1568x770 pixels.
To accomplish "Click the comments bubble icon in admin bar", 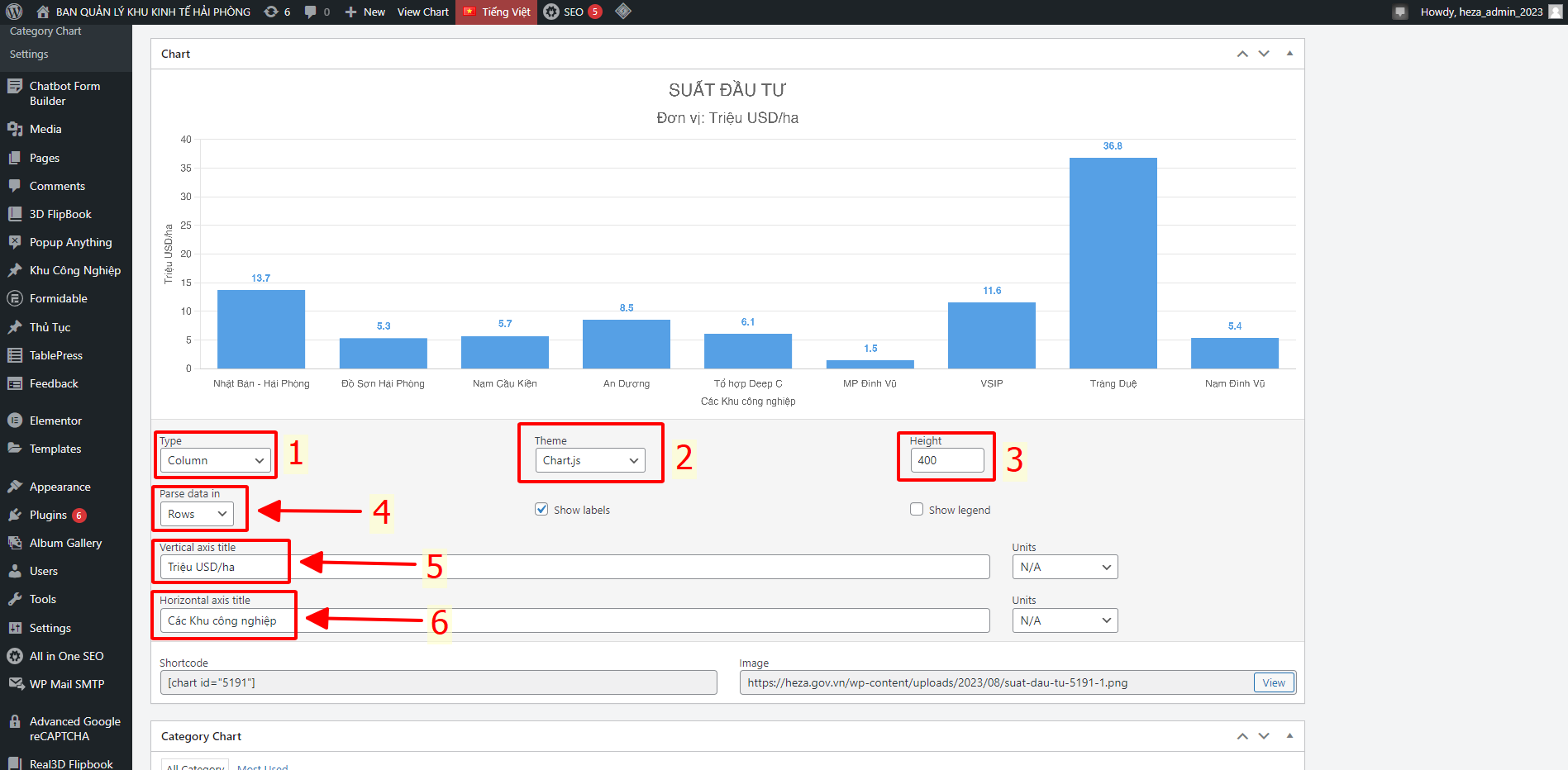I will (311, 12).
